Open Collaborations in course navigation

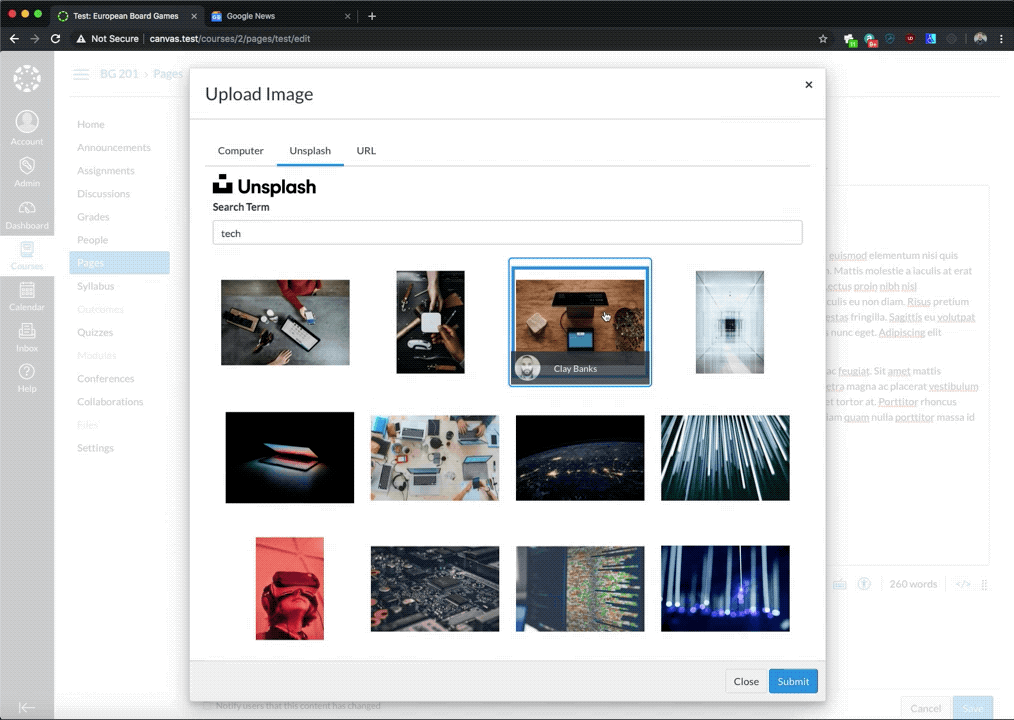[x=110, y=402]
